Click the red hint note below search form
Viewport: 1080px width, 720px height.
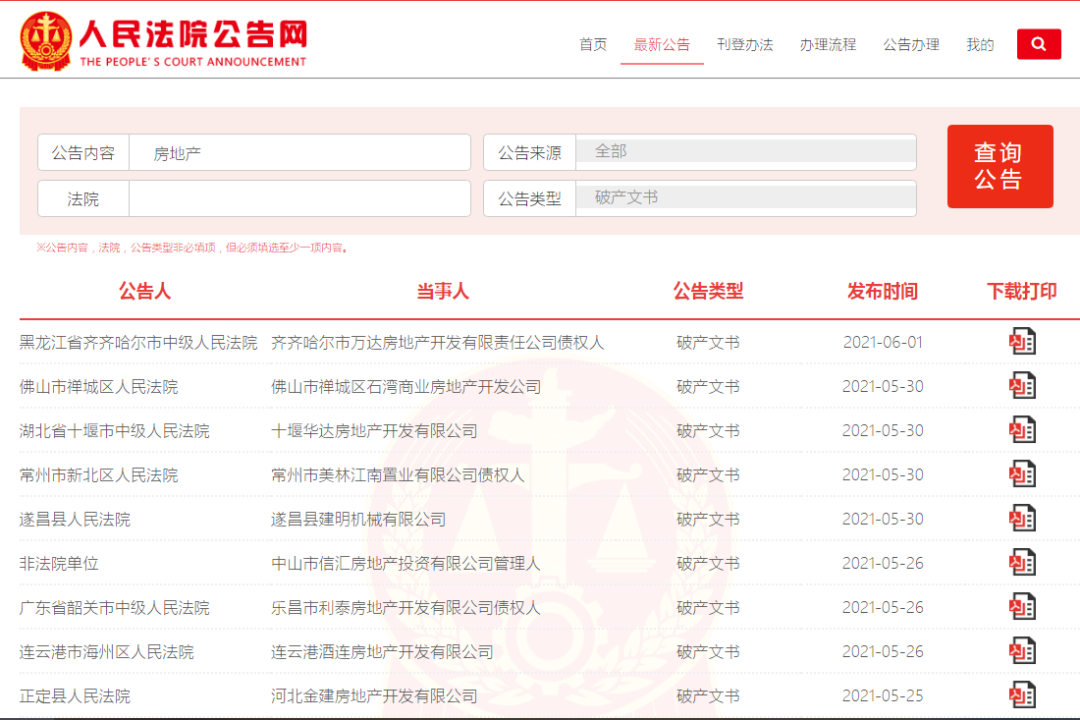point(192,247)
